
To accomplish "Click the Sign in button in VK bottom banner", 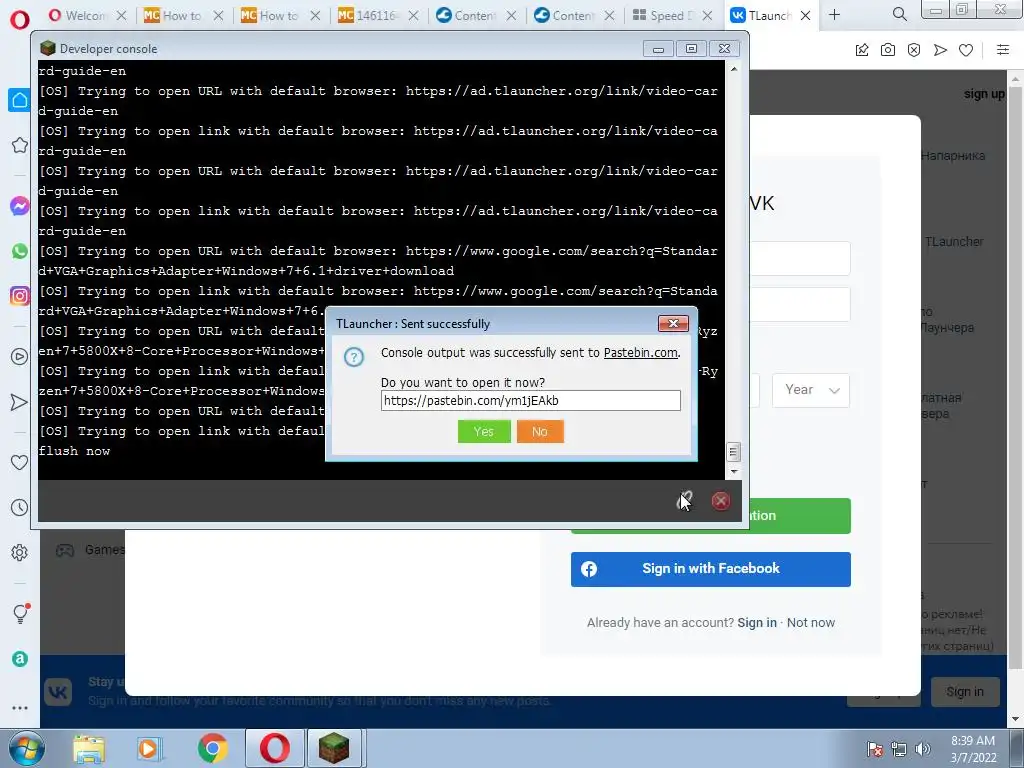I will 965,692.
